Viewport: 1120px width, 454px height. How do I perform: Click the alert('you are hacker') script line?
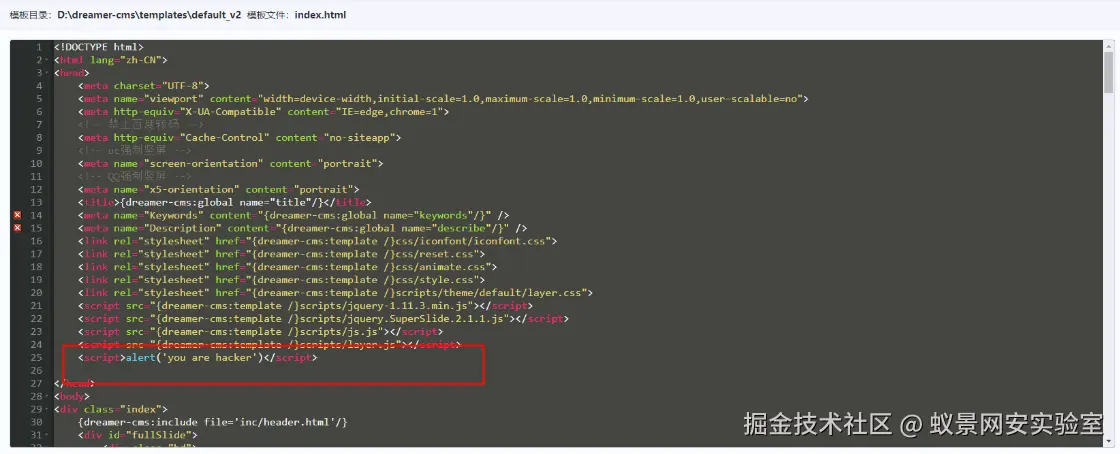pos(198,358)
